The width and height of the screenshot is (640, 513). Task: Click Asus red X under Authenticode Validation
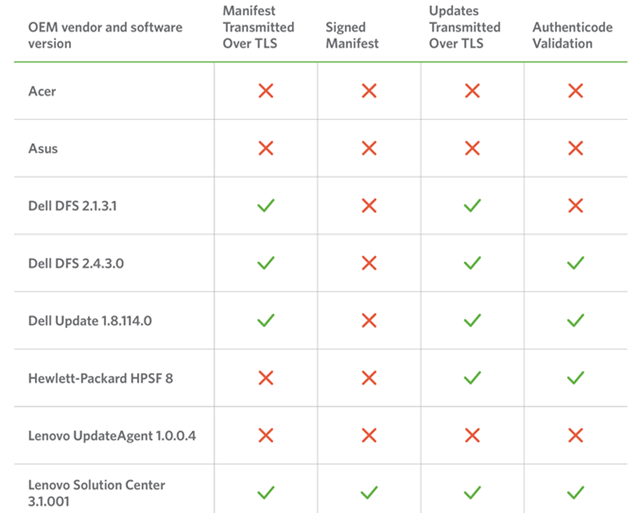pos(576,148)
